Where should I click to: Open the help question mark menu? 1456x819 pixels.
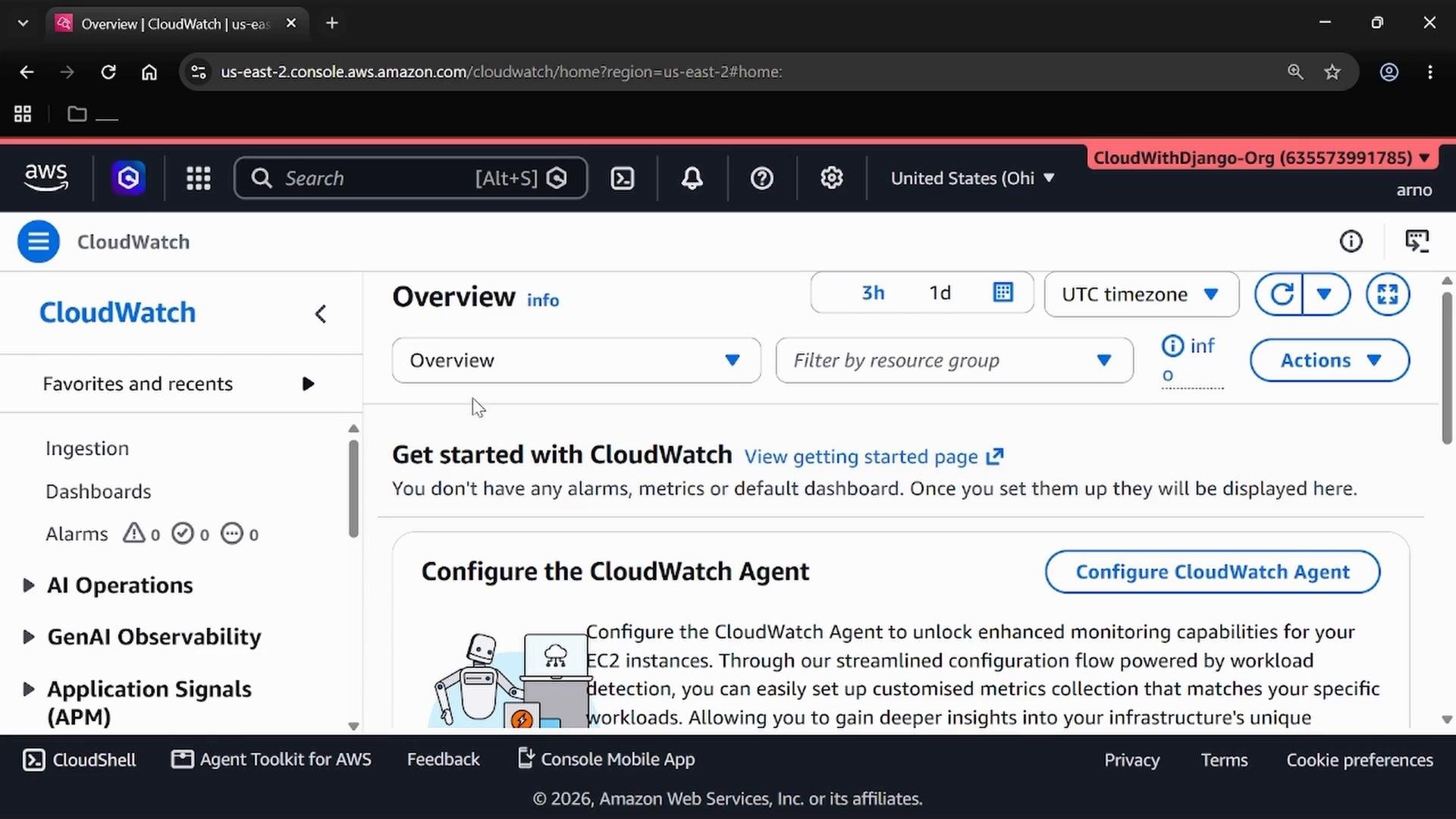pos(761,178)
